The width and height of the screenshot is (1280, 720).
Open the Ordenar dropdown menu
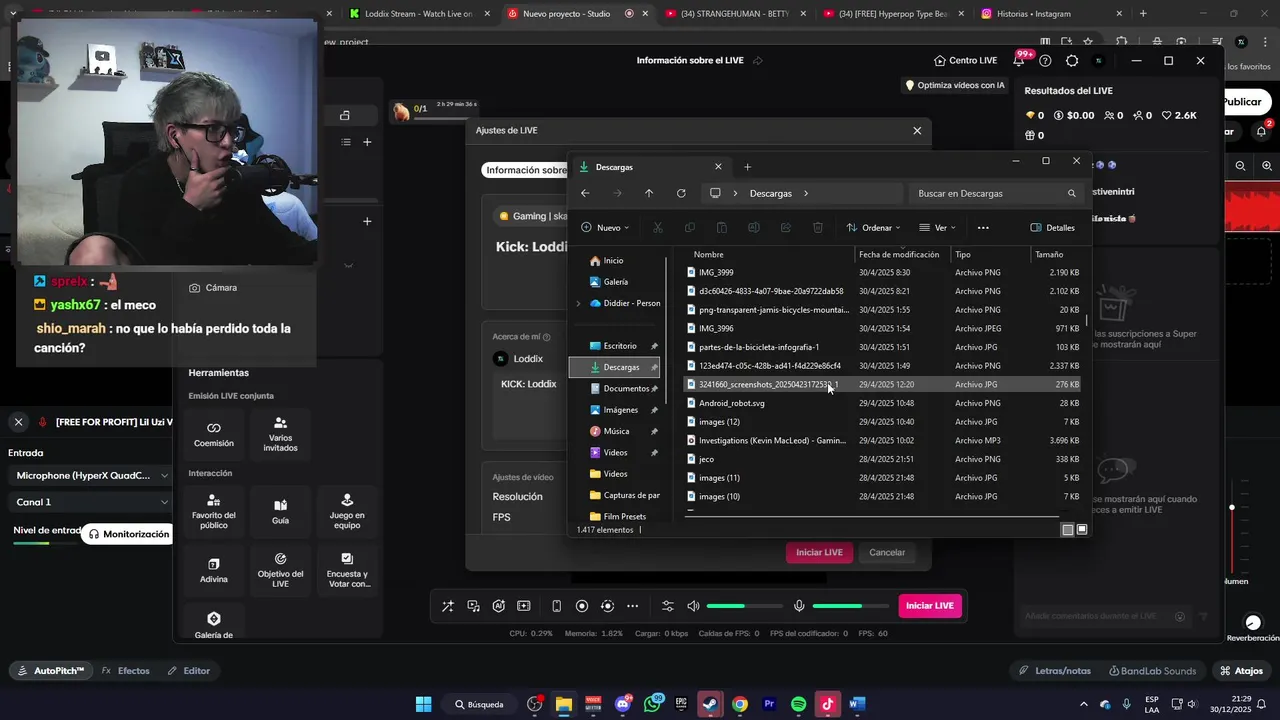point(873,228)
